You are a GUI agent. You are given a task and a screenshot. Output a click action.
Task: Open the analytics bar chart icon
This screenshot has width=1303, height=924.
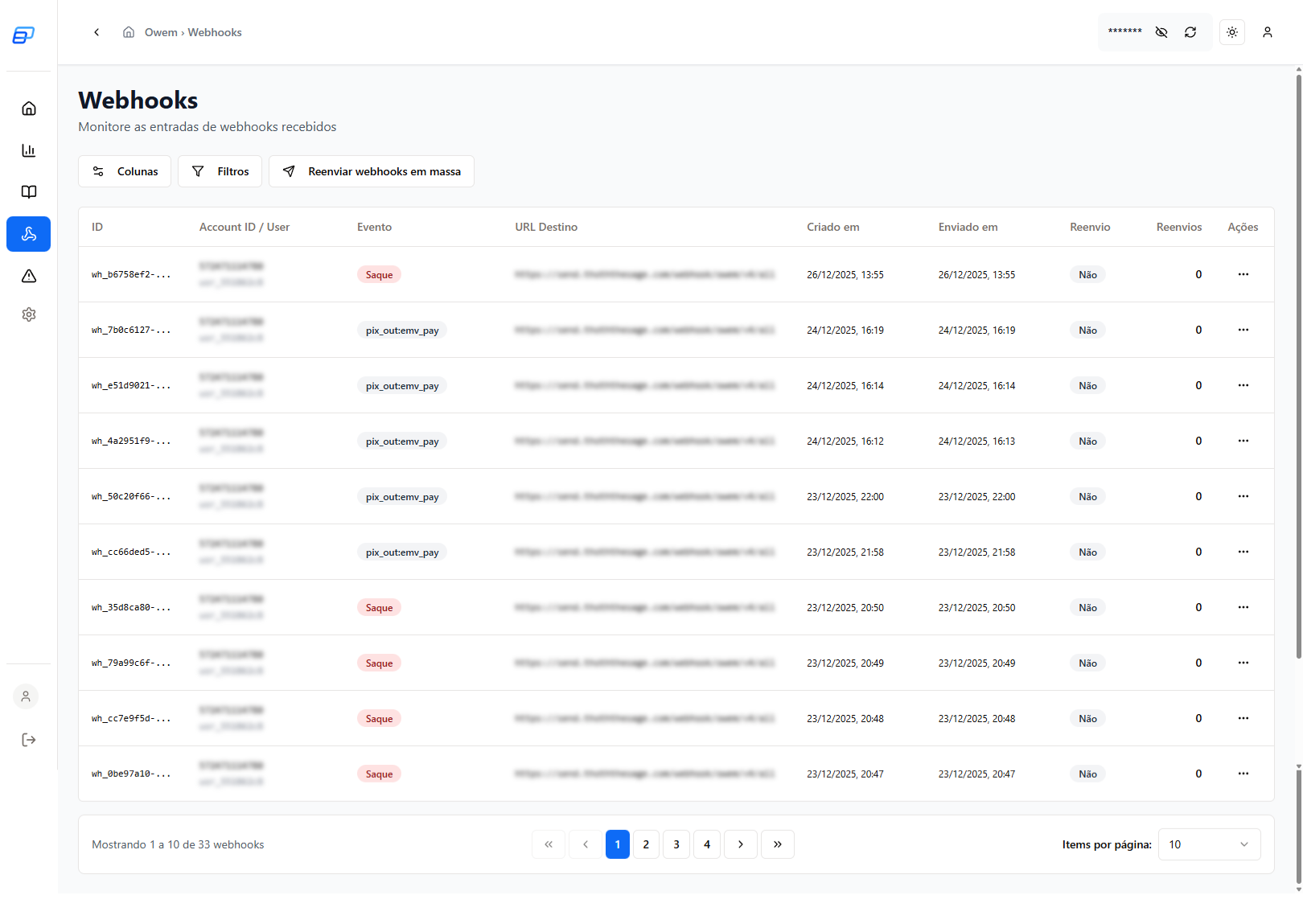[28, 150]
